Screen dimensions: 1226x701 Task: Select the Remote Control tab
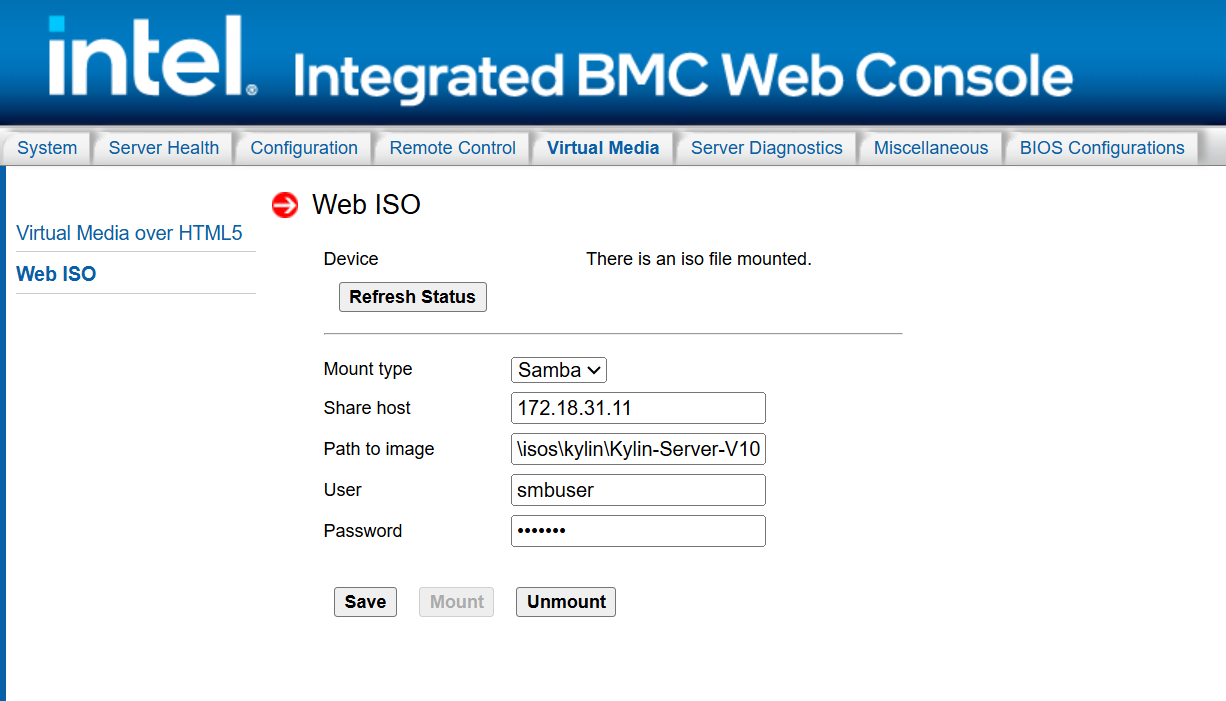[453, 148]
